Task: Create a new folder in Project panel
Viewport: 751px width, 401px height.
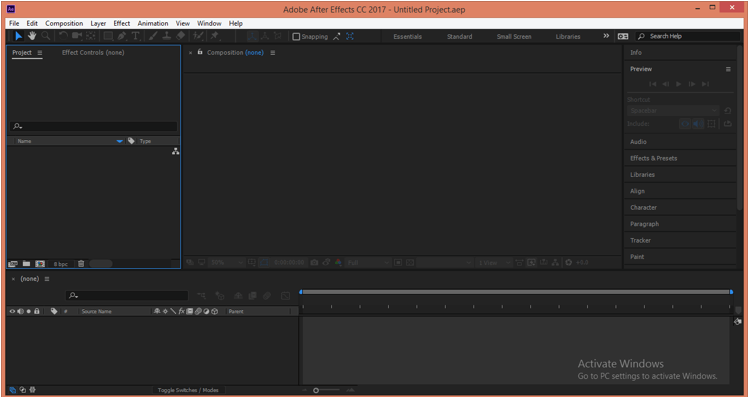Action: coord(26,265)
